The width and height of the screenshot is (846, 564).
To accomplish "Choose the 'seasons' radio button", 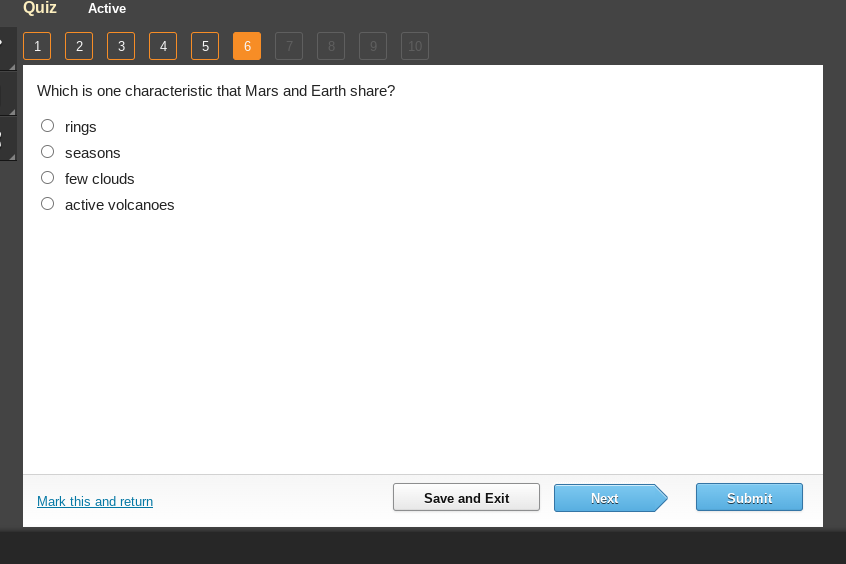I will pyautogui.click(x=47, y=152).
